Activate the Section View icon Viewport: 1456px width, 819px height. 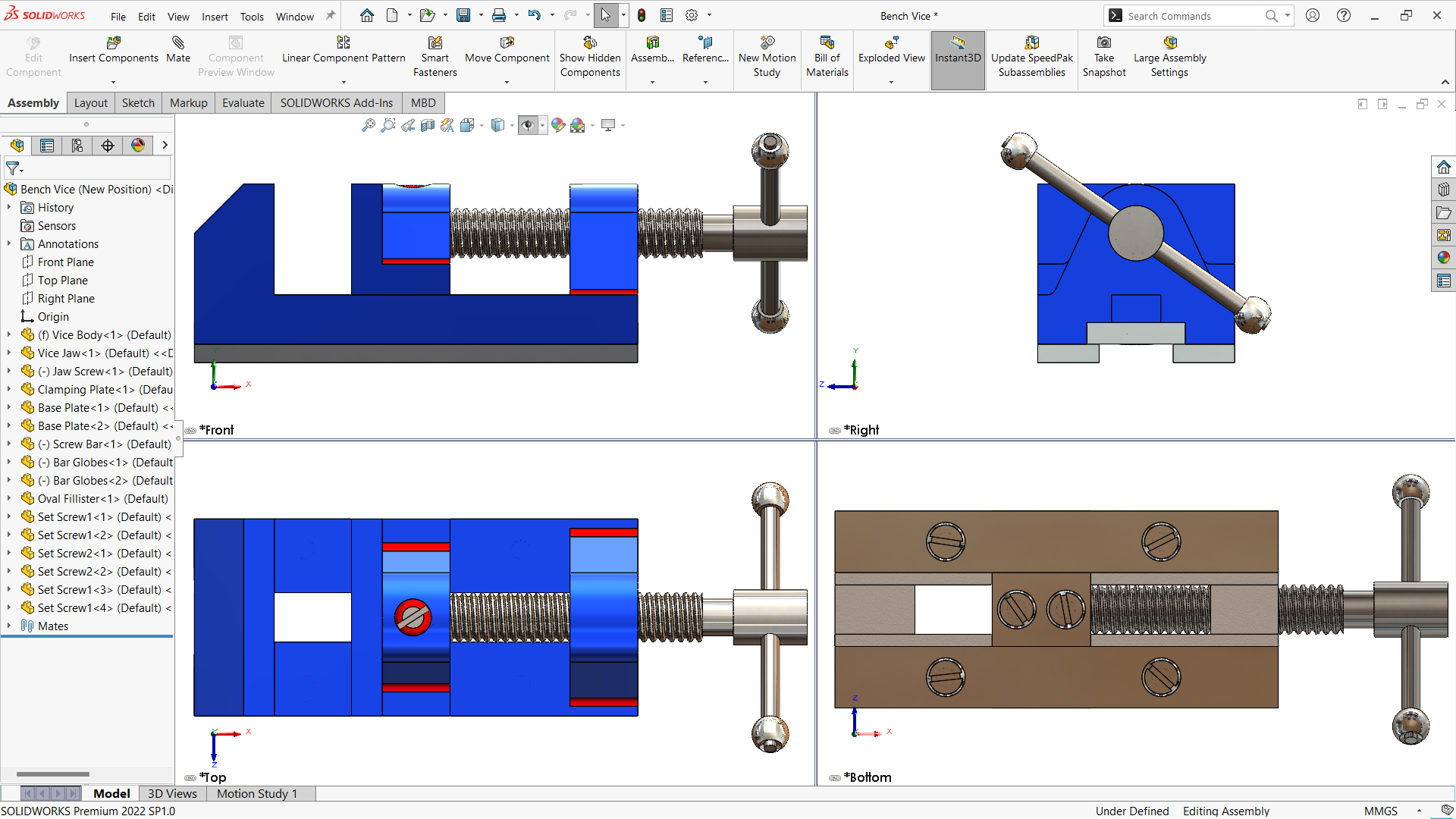tap(428, 125)
